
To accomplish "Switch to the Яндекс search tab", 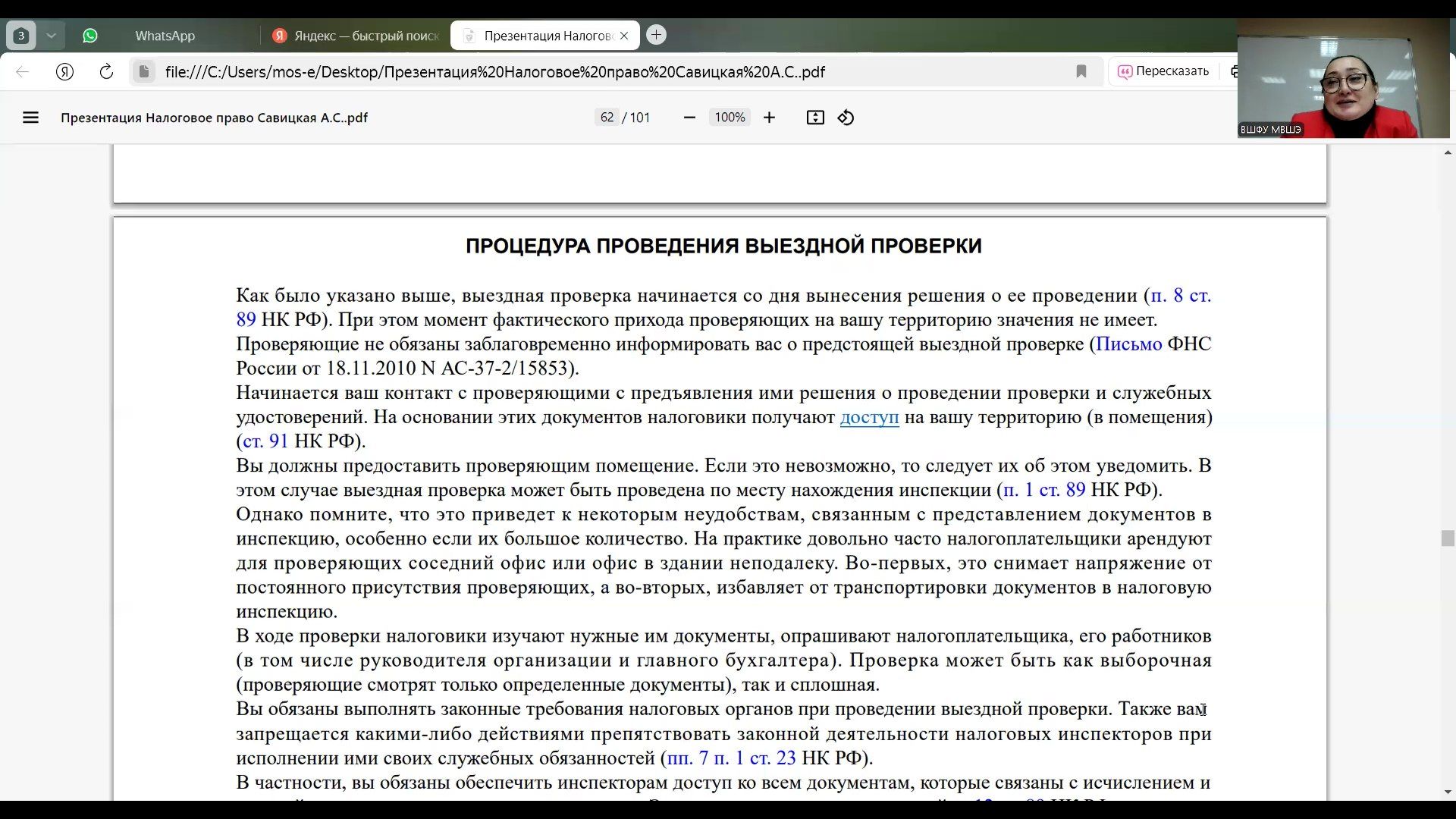I will tap(356, 36).
